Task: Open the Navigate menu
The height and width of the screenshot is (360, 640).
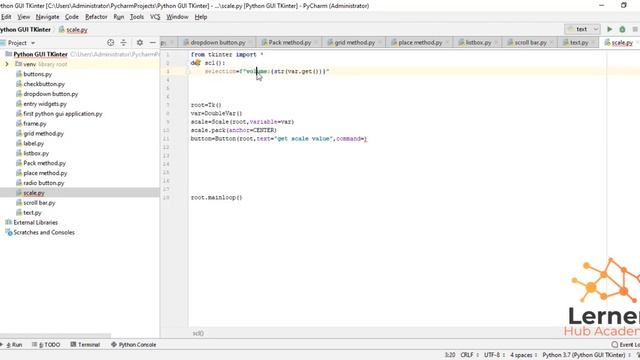Action: click(x=47, y=17)
